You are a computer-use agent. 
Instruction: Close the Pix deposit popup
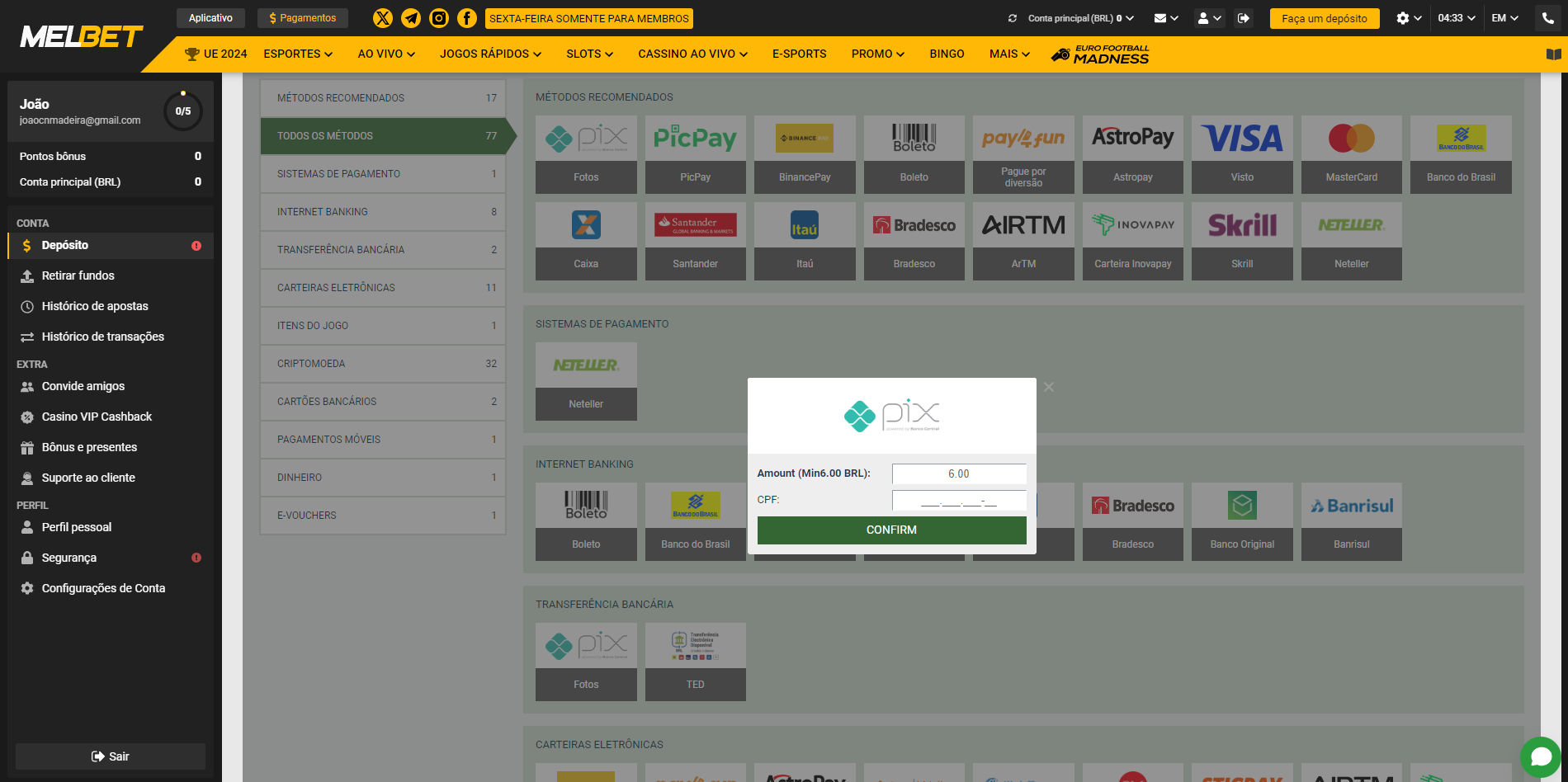coord(1049,387)
